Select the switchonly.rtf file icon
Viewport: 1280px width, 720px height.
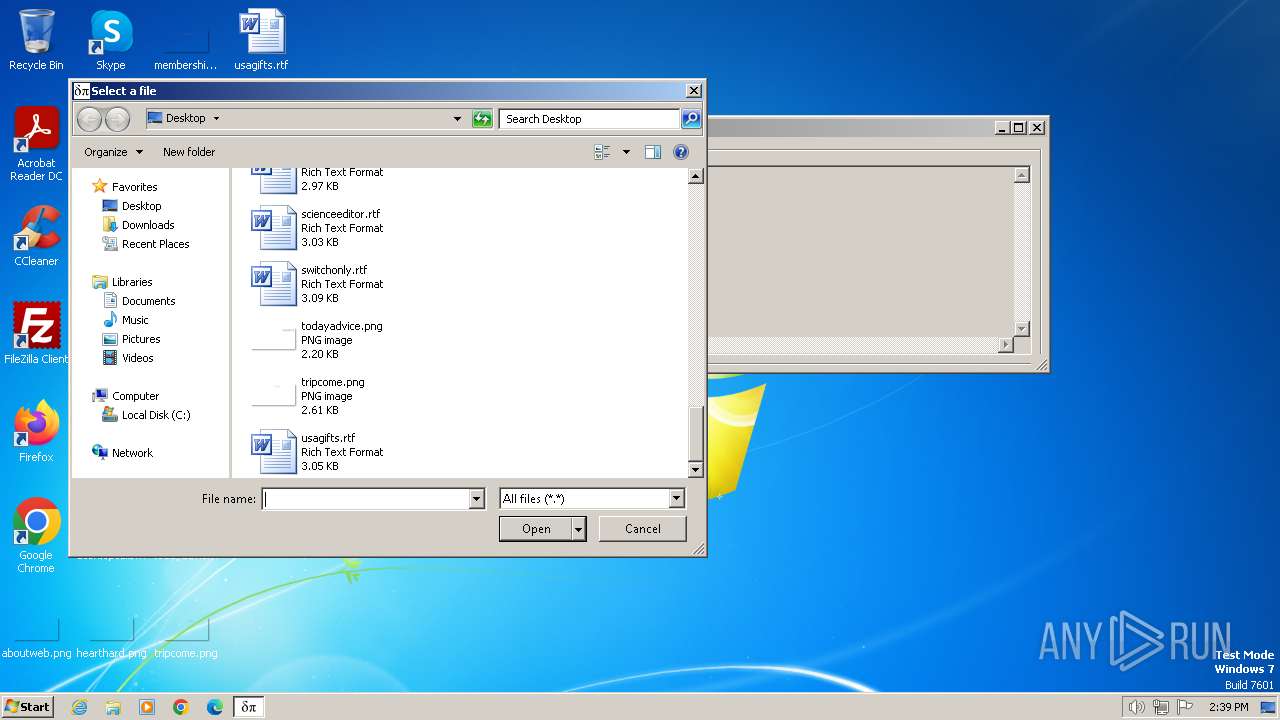(x=274, y=284)
